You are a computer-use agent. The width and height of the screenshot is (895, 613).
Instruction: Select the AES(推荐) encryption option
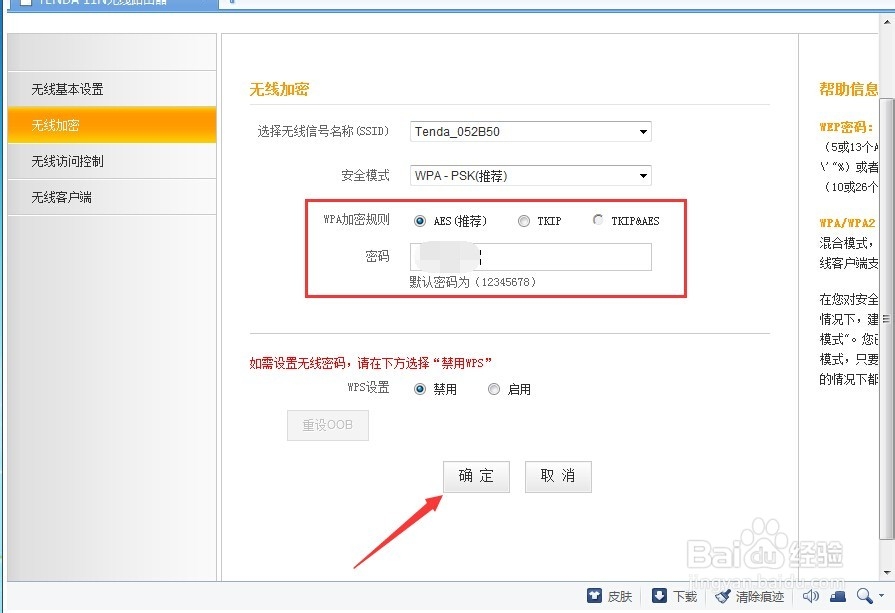point(420,221)
